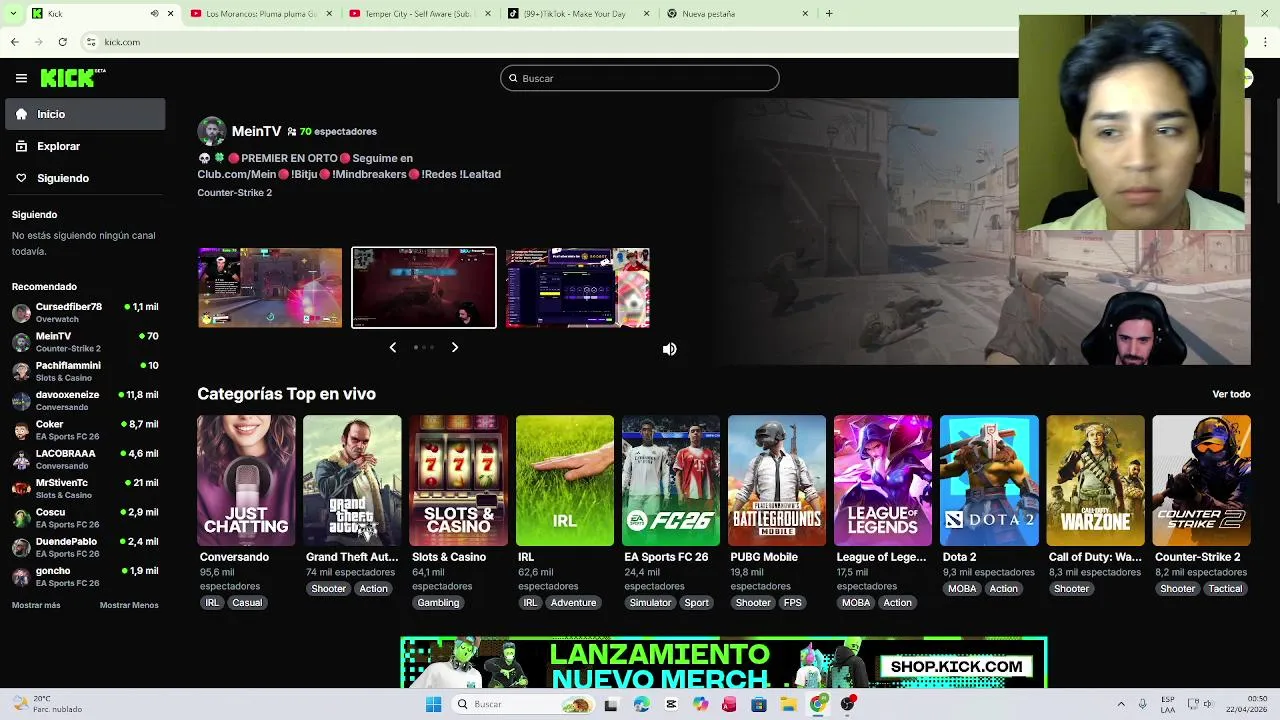Viewport: 1280px width, 720px height.
Task: Open Grand Theft Auto category card
Action: coord(352,481)
